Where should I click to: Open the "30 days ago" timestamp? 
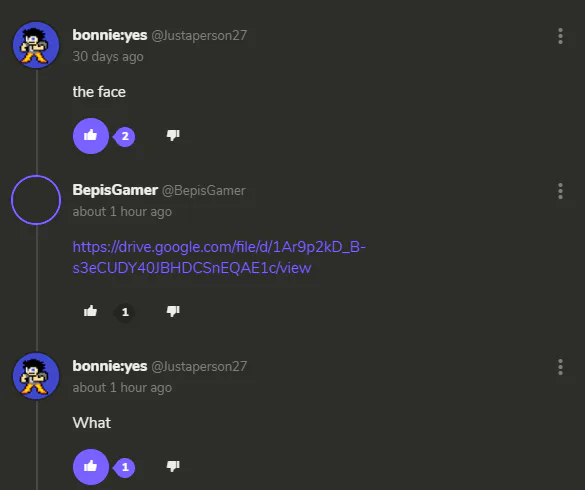pyautogui.click(x=108, y=57)
